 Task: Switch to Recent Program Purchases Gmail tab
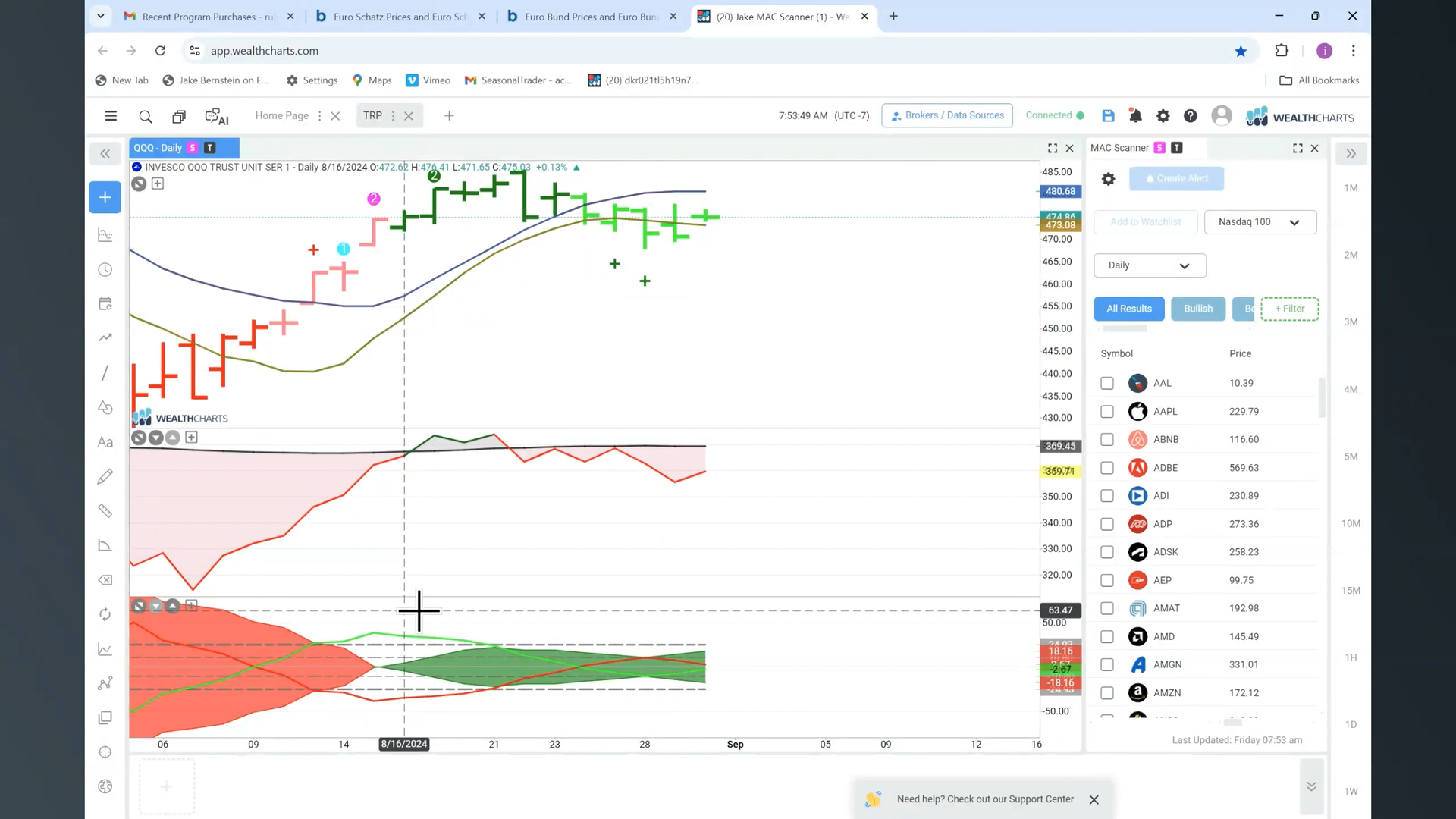209,17
